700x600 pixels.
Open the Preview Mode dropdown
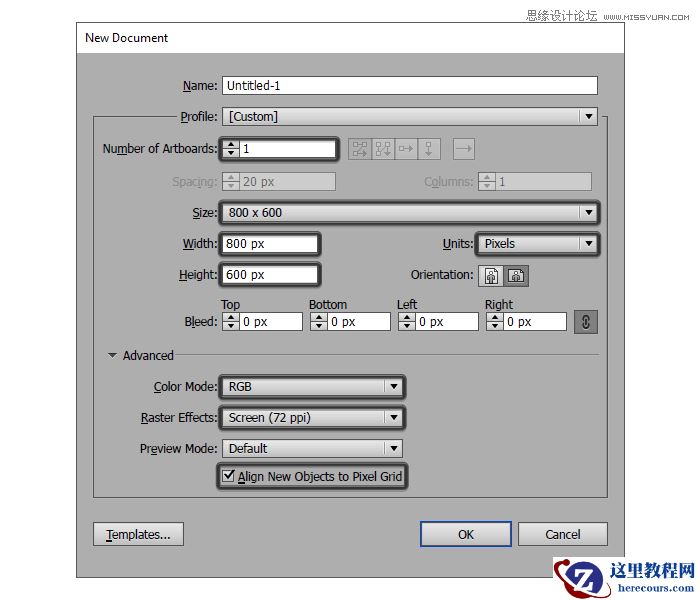coord(312,449)
